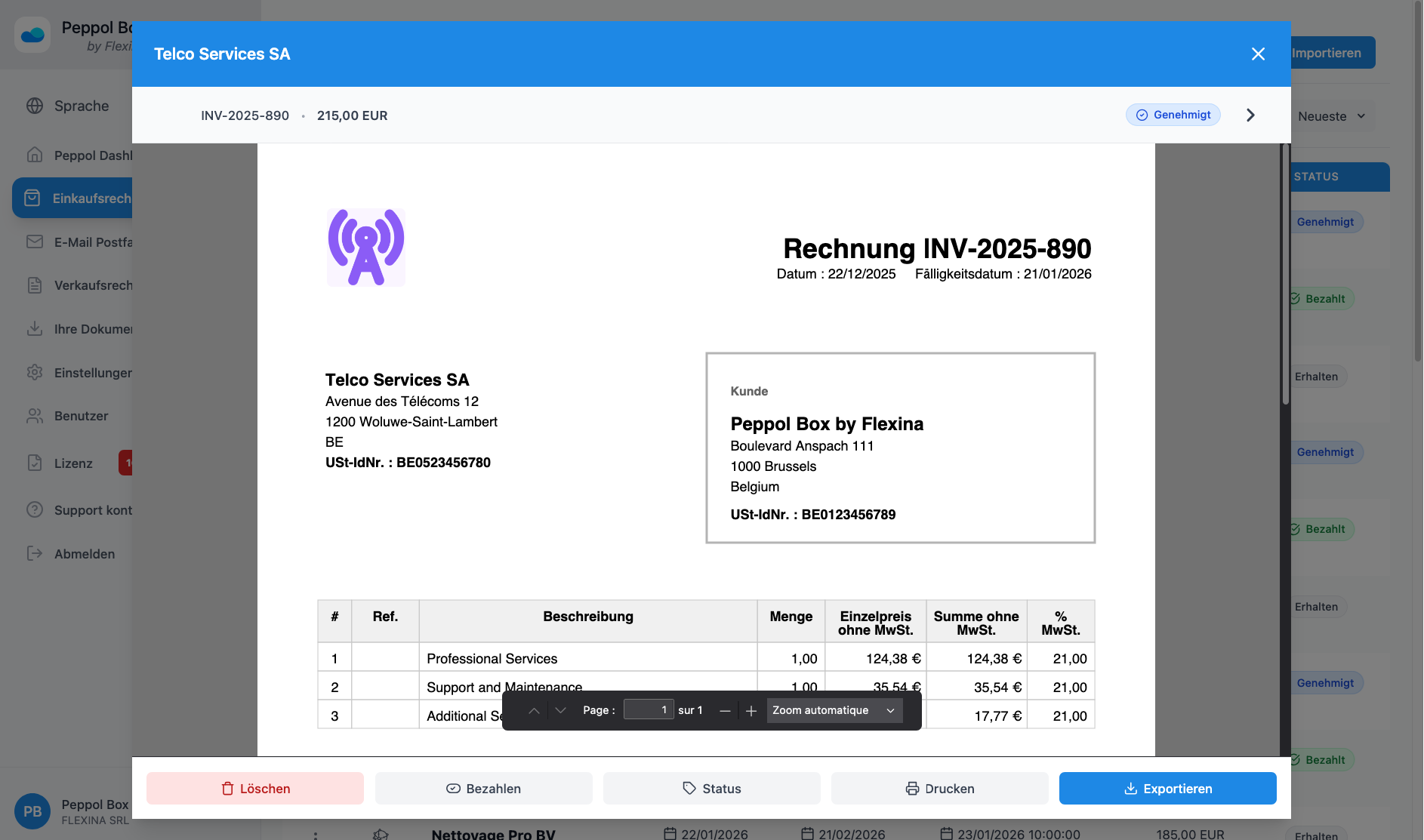The height and width of the screenshot is (840, 1424).
Task: Select the Benutzer users icon
Action: click(35, 415)
